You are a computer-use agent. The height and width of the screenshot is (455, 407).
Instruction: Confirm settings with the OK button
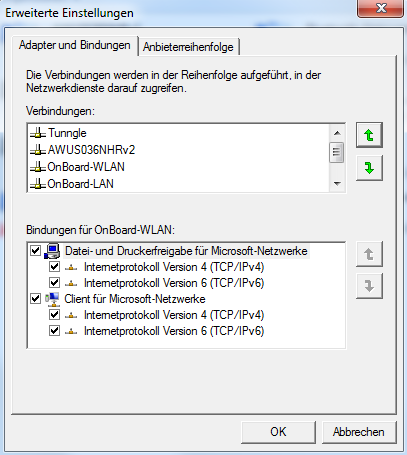[x=278, y=432]
